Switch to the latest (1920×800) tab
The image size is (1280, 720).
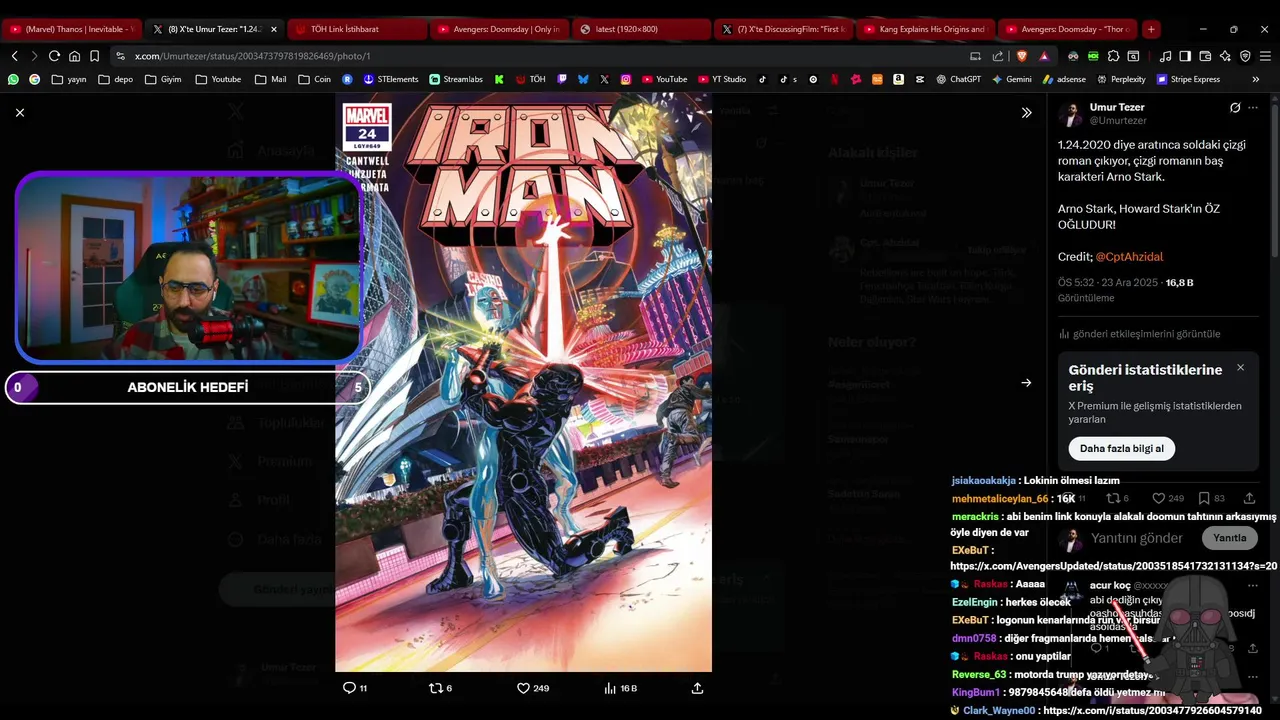[x=642, y=29]
